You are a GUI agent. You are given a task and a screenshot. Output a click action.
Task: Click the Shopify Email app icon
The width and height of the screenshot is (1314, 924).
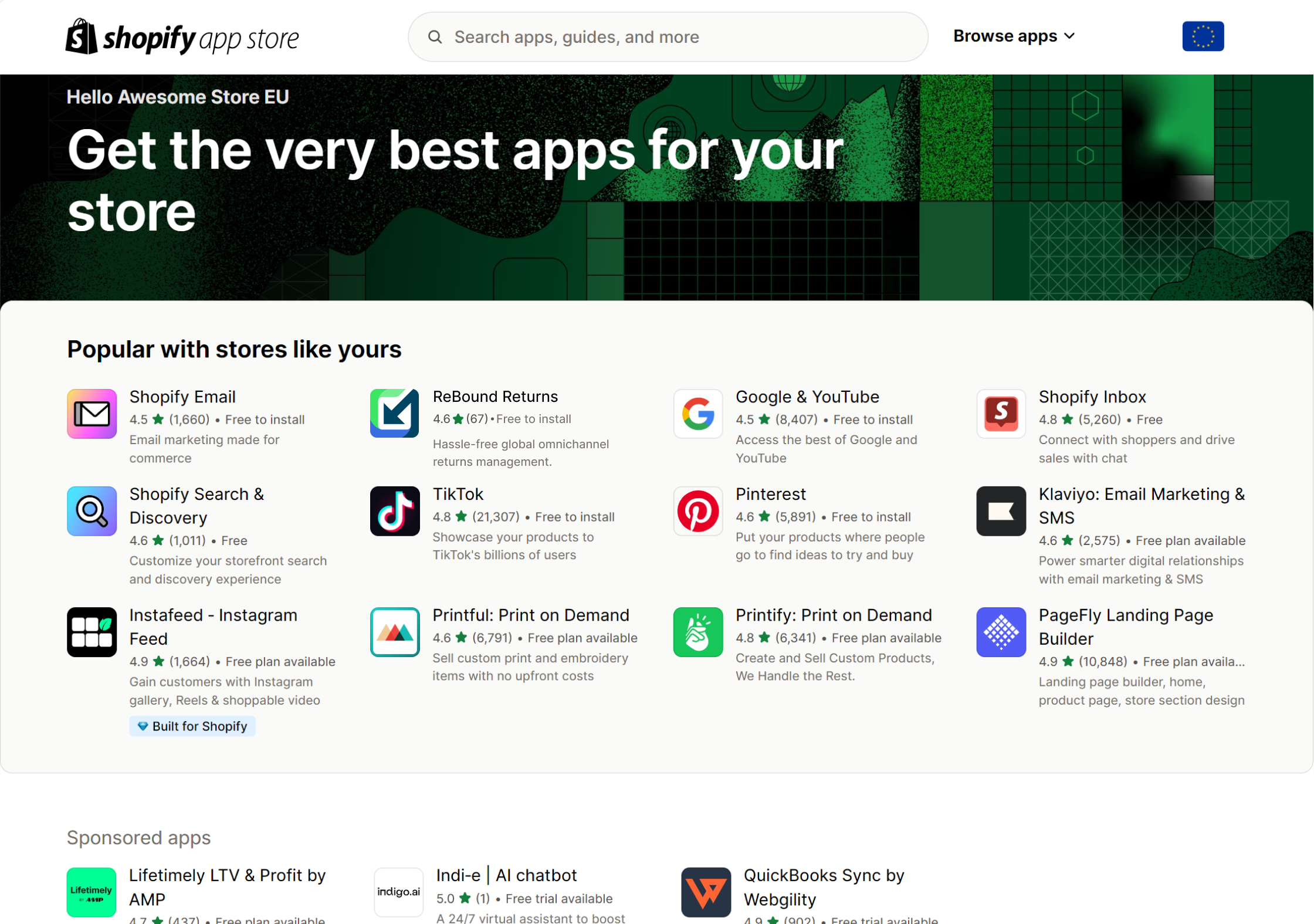(92, 414)
